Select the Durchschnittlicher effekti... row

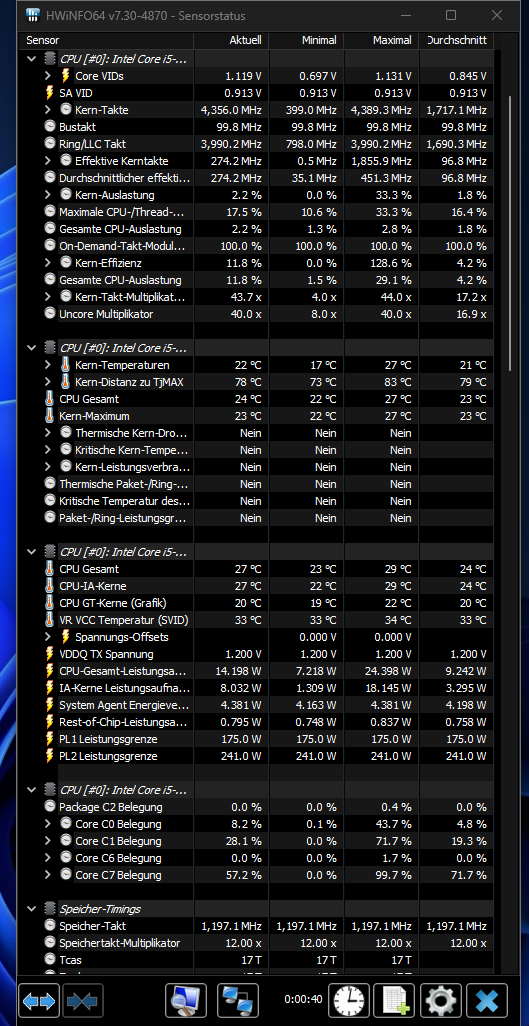point(257,178)
